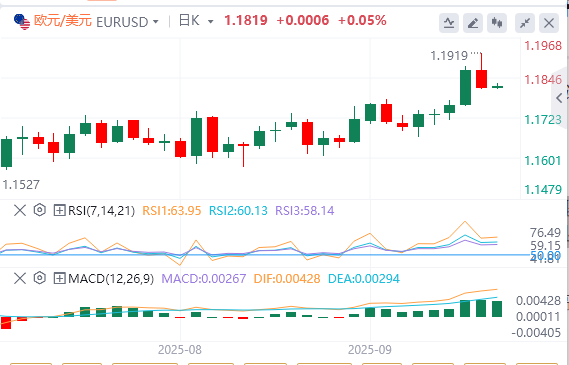Click the MACD:0.00267 value

click(x=204, y=279)
